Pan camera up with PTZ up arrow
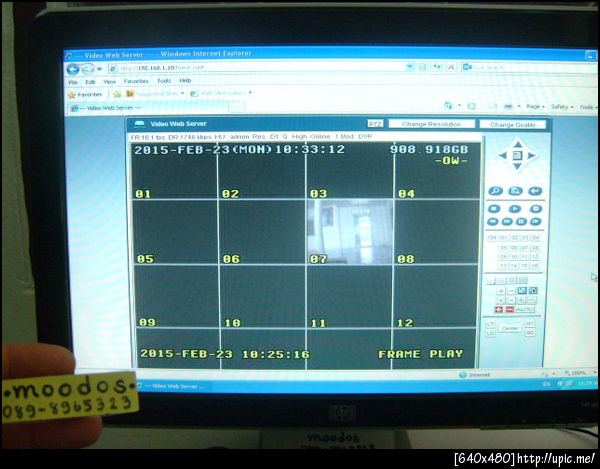600x469 pixels. tap(518, 145)
